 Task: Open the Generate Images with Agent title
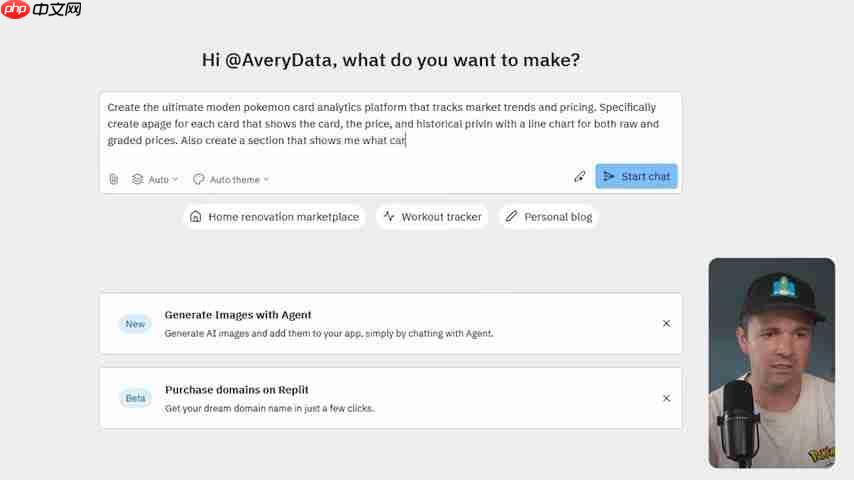coord(238,315)
